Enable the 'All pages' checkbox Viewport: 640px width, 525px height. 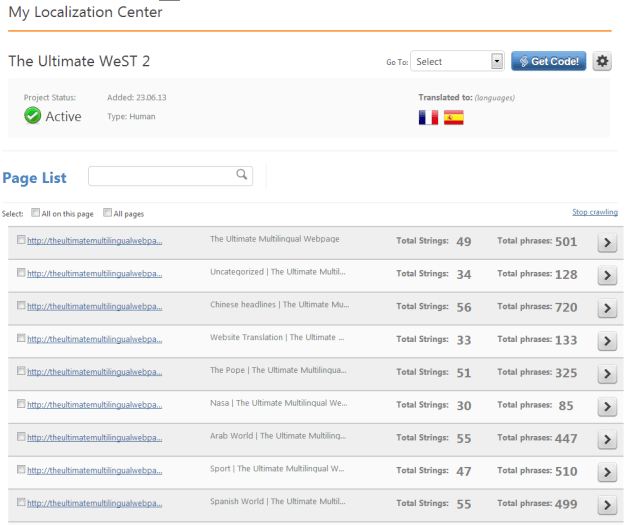pos(108,213)
